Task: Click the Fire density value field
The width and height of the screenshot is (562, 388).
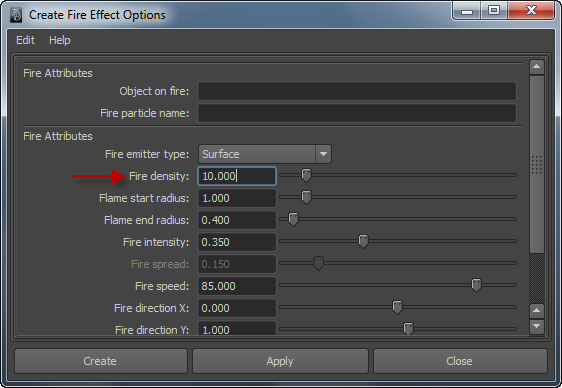Action: click(x=237, y=176)
